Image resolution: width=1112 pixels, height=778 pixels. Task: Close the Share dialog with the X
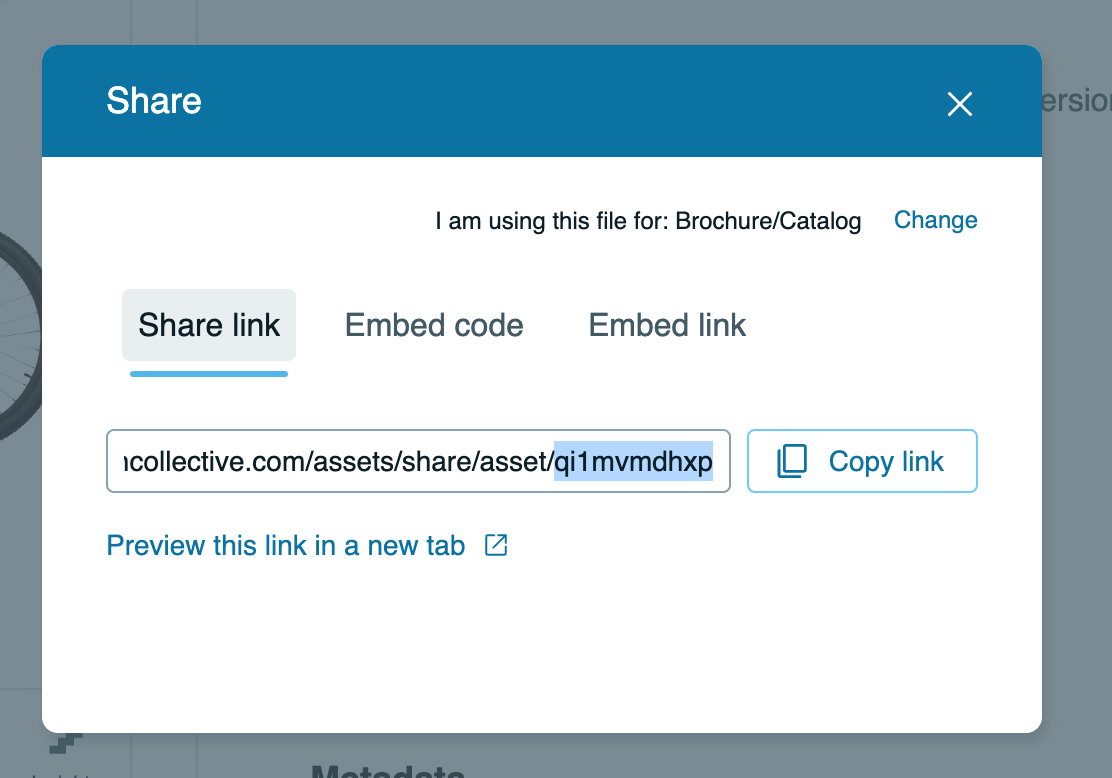pyautogui.click(x=960, y=104)
